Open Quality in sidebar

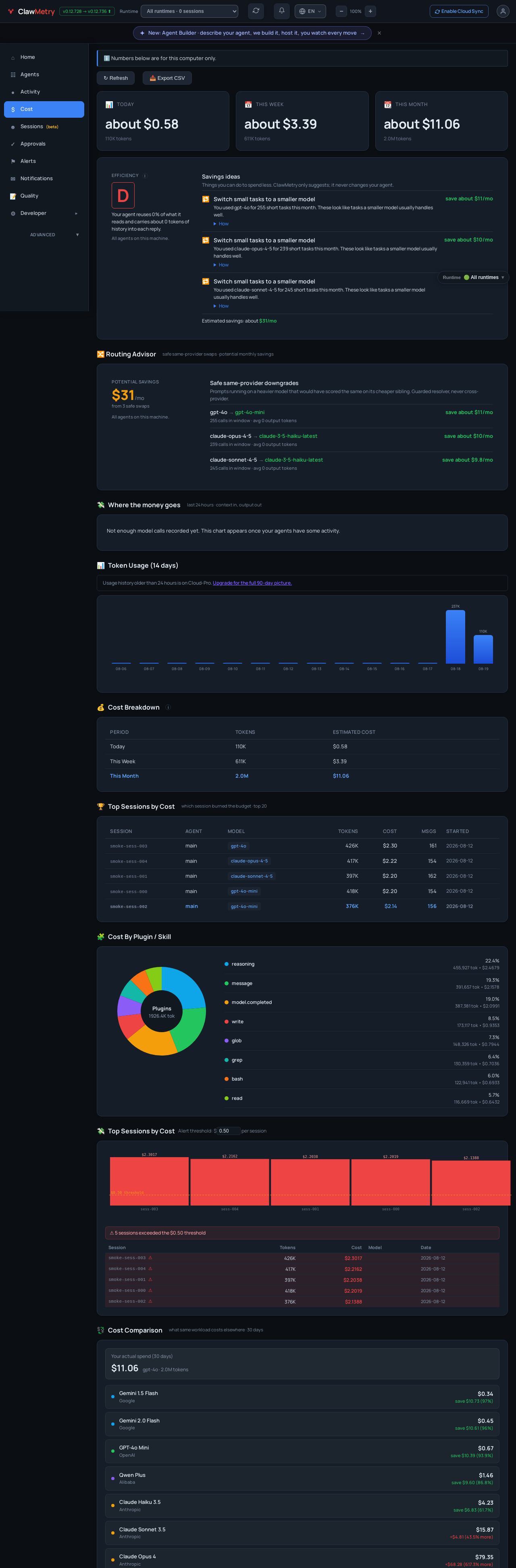[44, 196]
